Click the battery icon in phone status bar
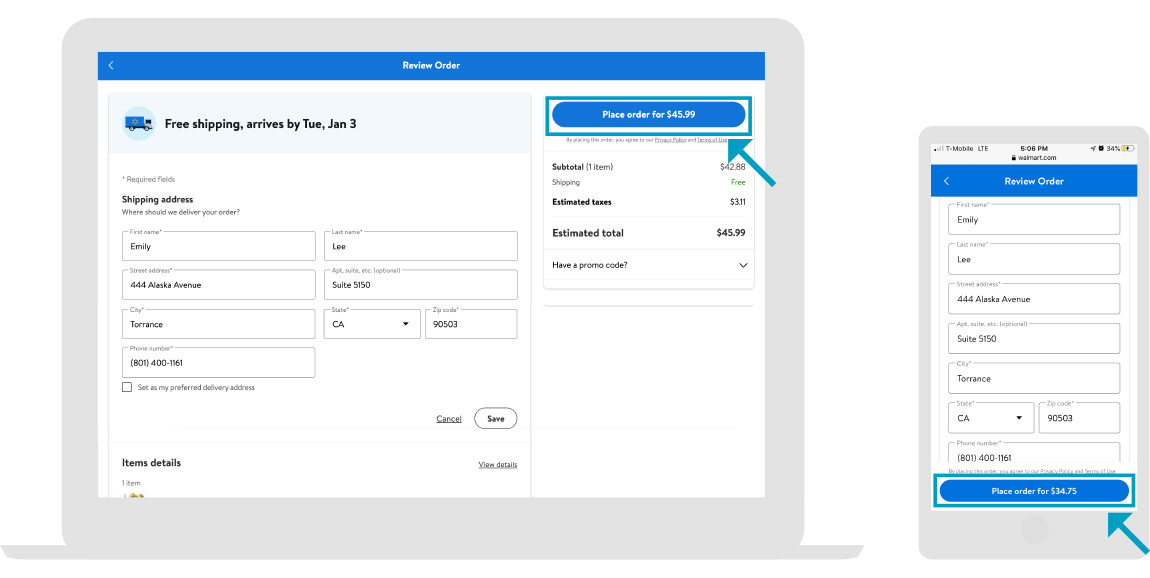 1127,148
